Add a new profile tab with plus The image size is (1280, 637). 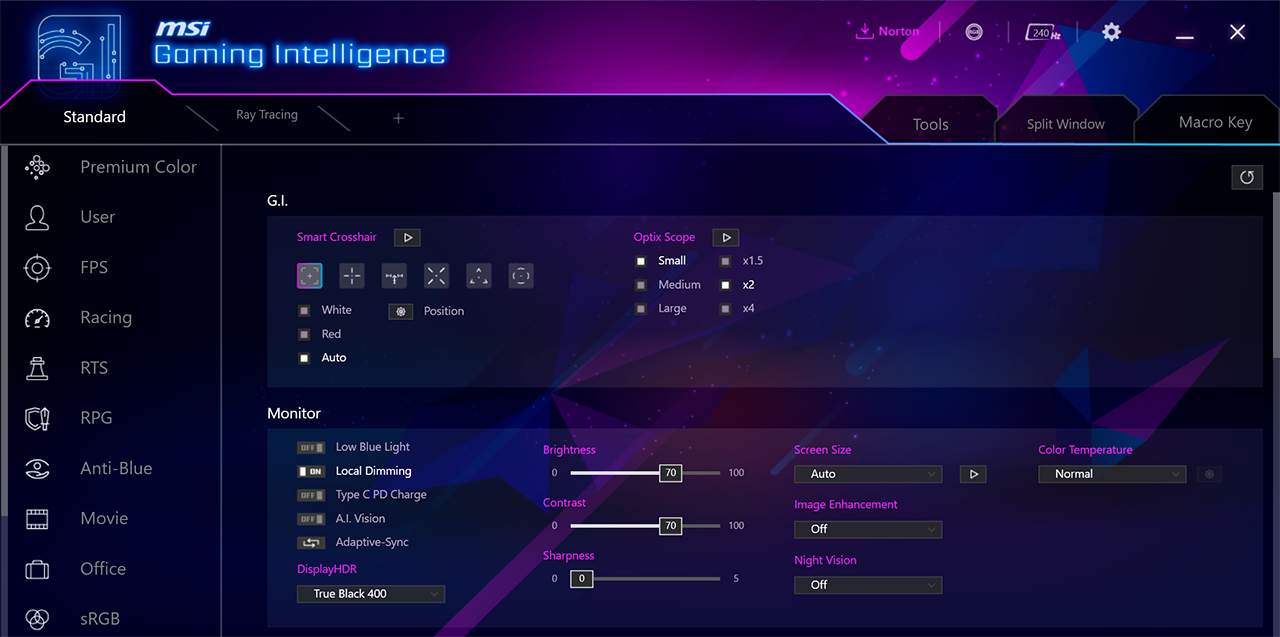click(398, 118)
